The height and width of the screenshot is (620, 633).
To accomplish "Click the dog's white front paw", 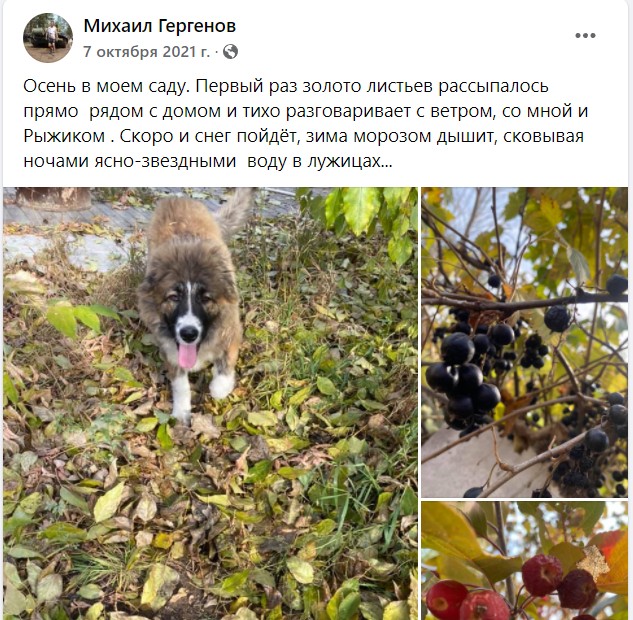I will tap(222, 385).
